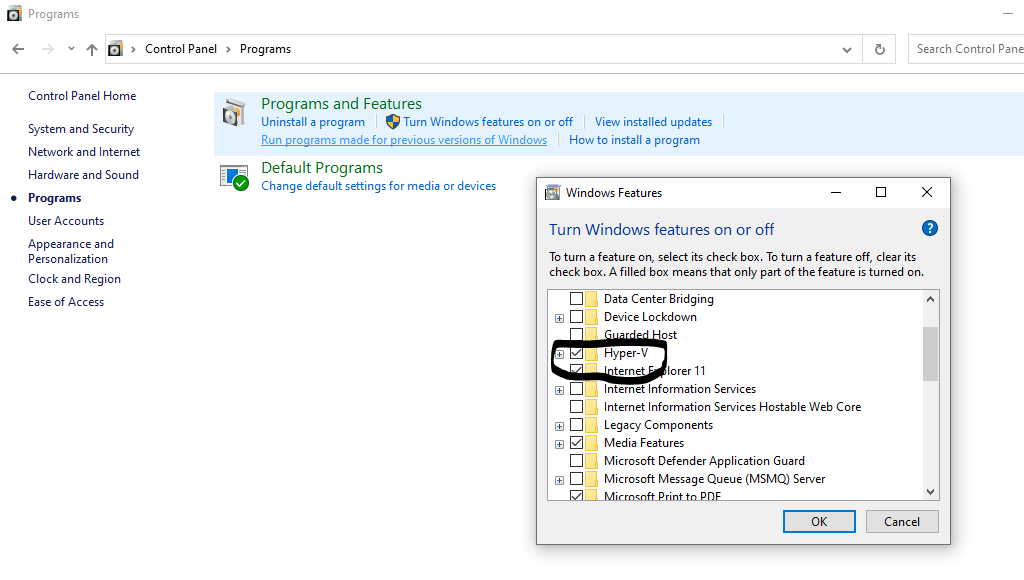Click the Back navigation arrow
This screenshot has height=580, width=1024.
pos(18,49)
